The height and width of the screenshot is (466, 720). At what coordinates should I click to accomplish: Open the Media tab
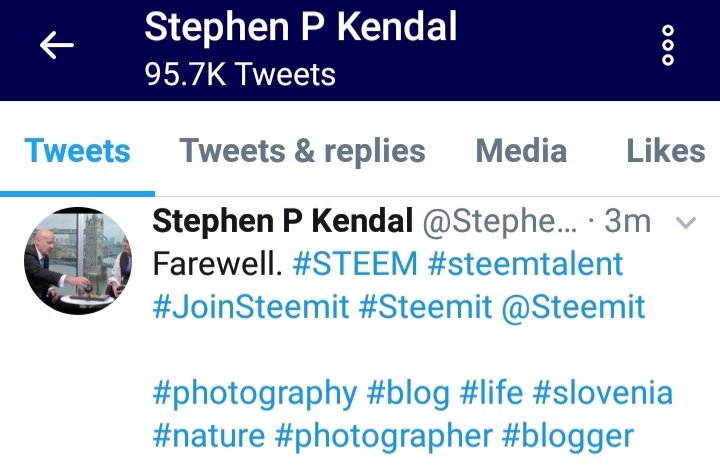(x=521, y=151)
